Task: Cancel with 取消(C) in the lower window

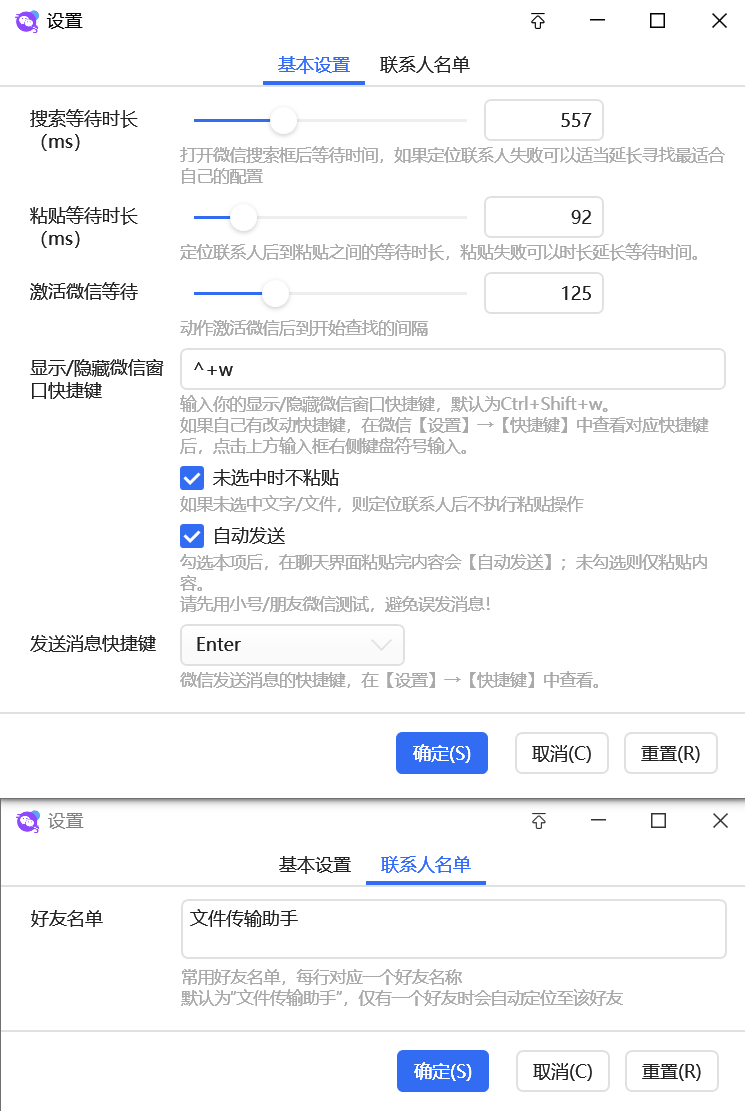Action: (x=562, y=1071)
